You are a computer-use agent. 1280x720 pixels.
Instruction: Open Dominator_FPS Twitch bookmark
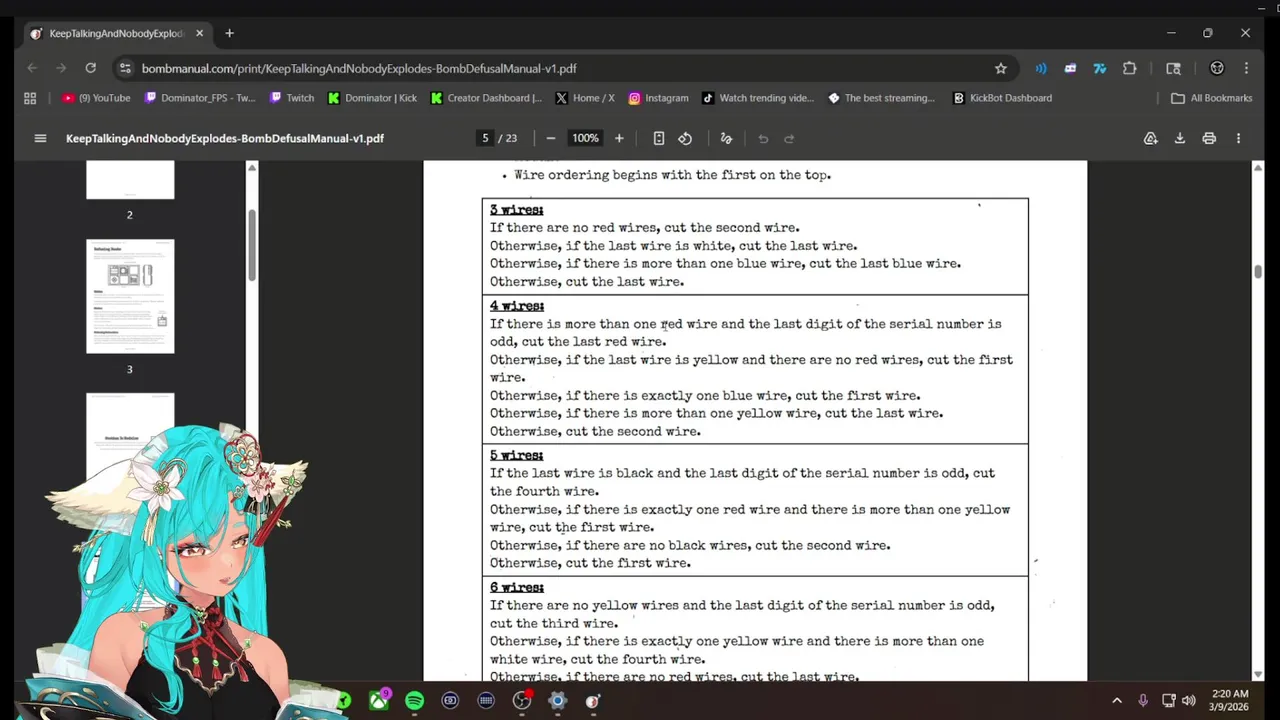[x=200, y=98]
